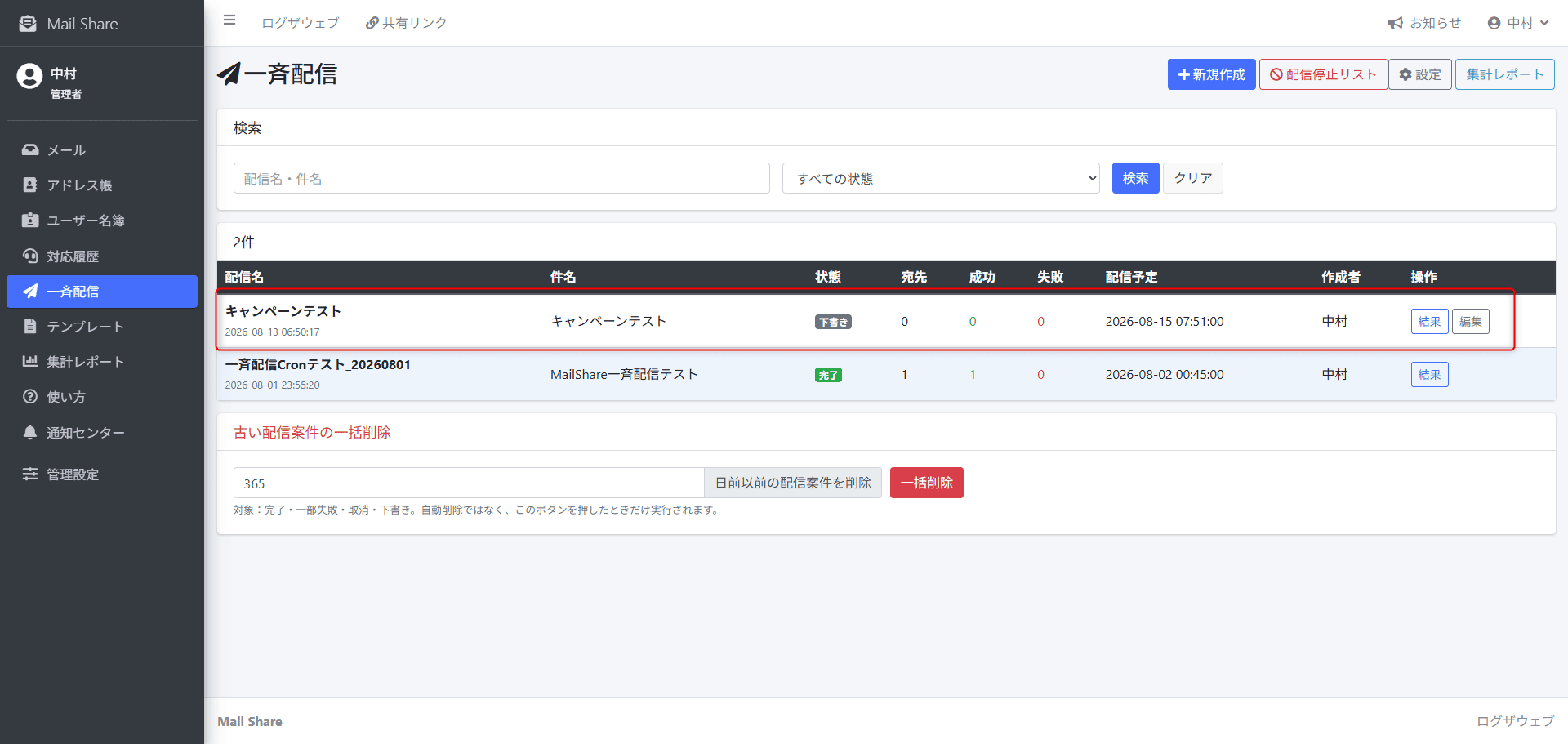Open 管理設定 menu item
The height and width of the screenshot is (744, 1568).
pos(102,474)
